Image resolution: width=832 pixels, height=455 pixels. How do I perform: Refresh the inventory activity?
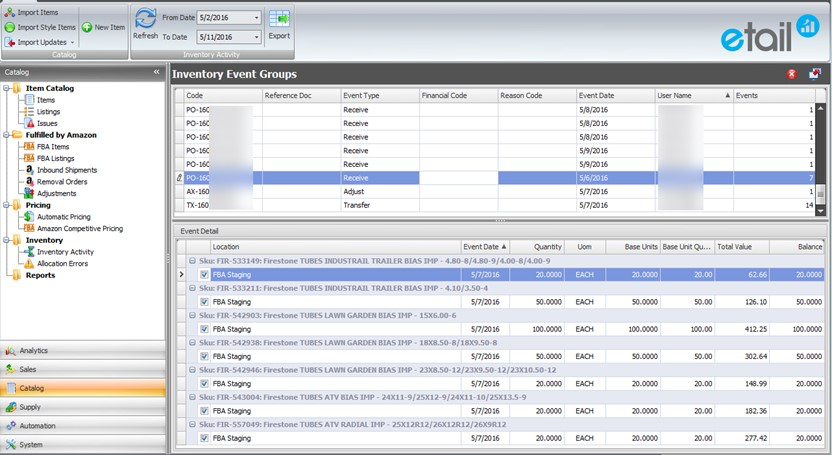[145, 24]
